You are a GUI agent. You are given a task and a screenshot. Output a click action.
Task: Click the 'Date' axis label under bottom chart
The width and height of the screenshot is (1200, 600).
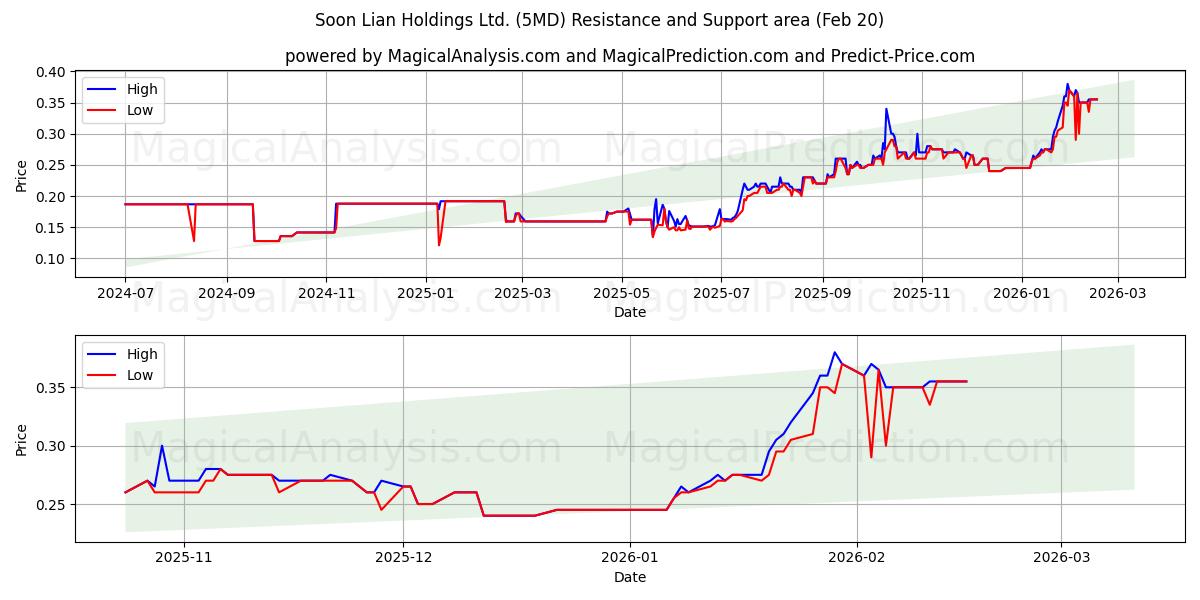630,577
